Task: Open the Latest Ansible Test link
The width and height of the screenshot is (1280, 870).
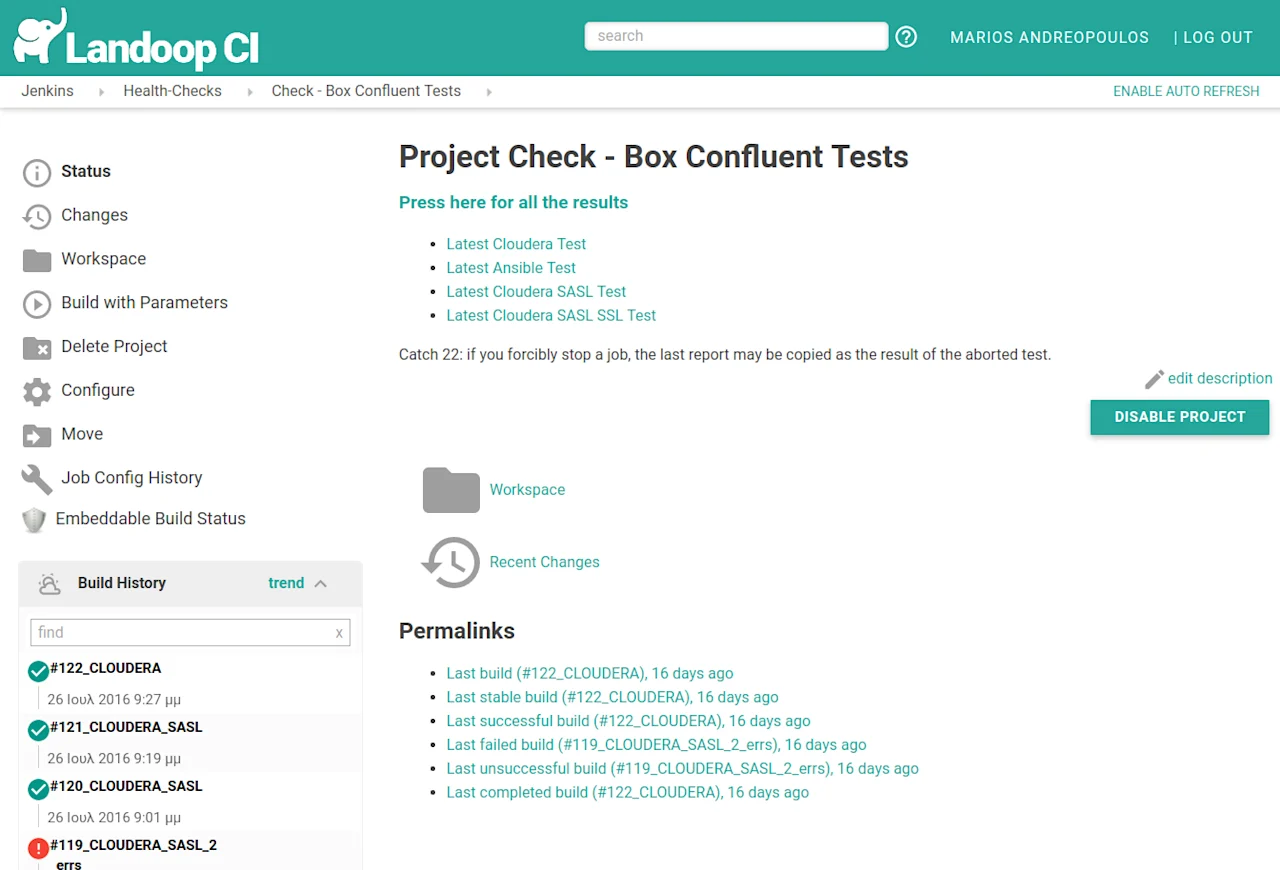Action: [x=511, y=268]
